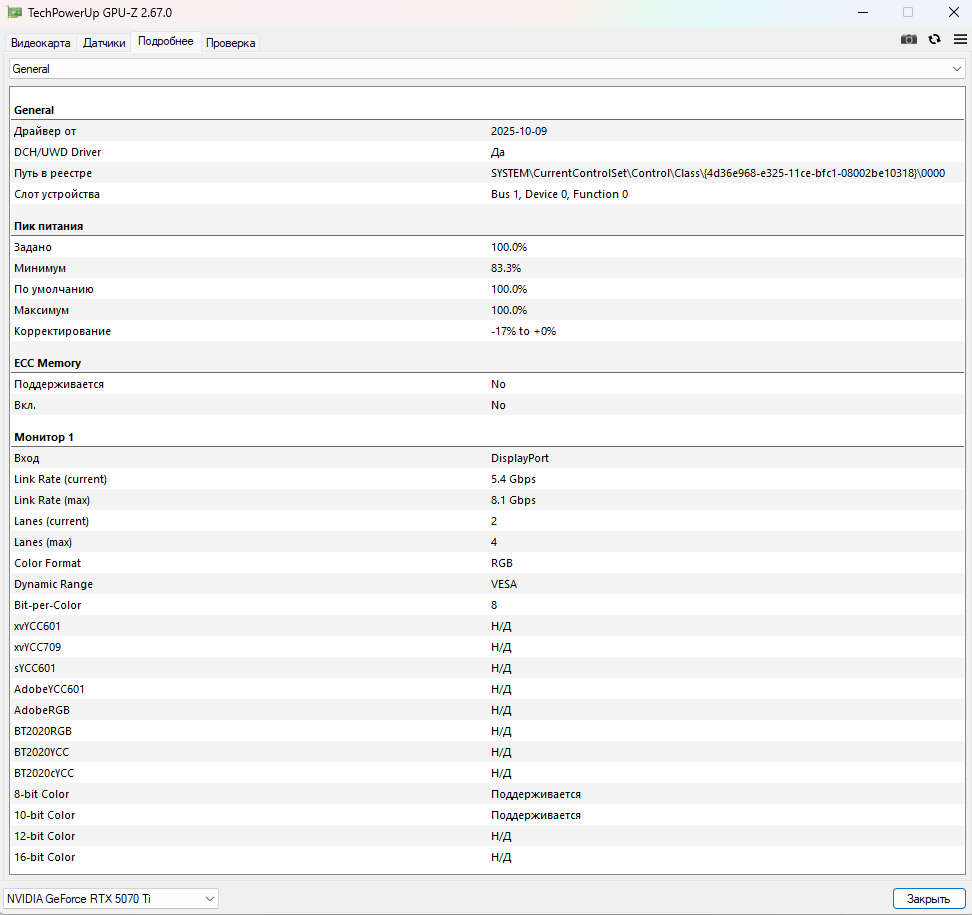Viewport: 972px width, 915px height.
Task: Open the NVIDIA GeForce RTX 5070 Ti selector
Action: 111,899
